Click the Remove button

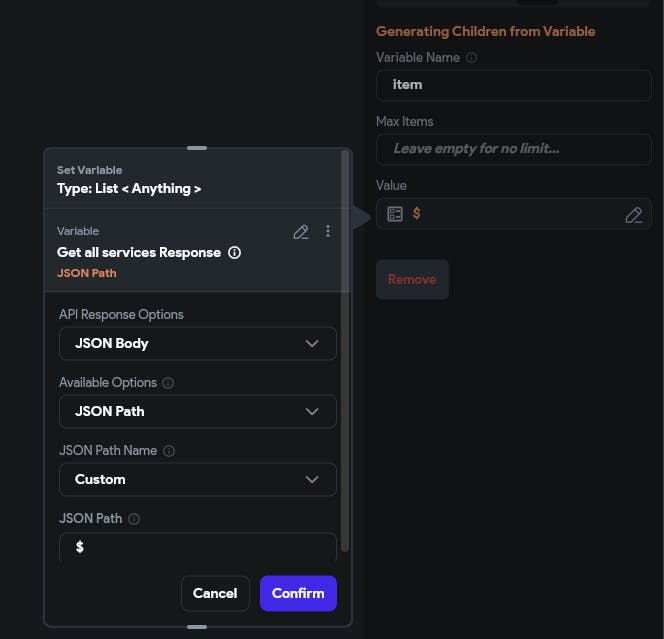[x=412, y=280]
